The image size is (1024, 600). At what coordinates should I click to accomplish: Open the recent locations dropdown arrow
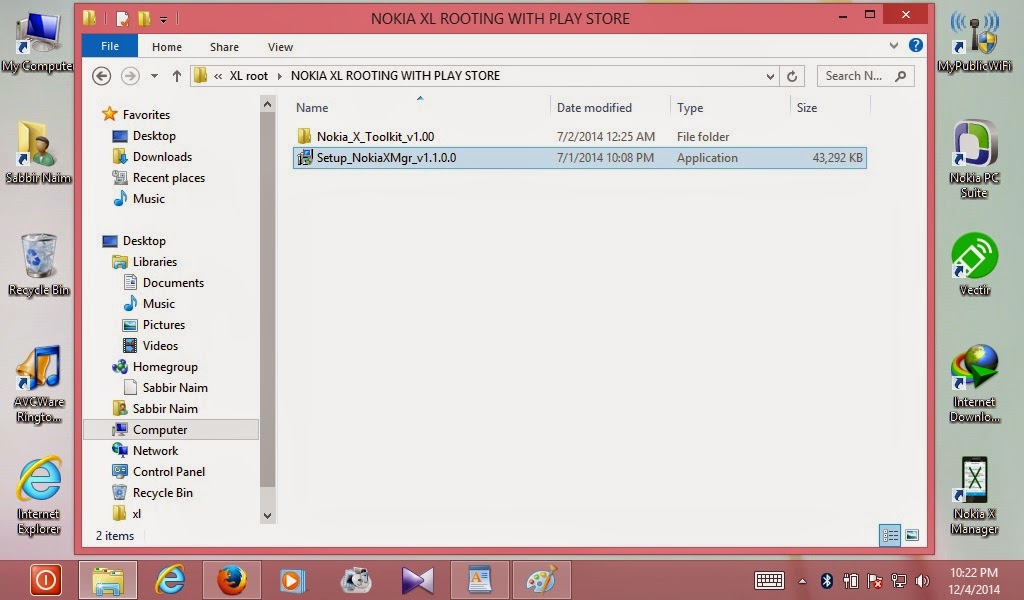click(x=154, y=76)
